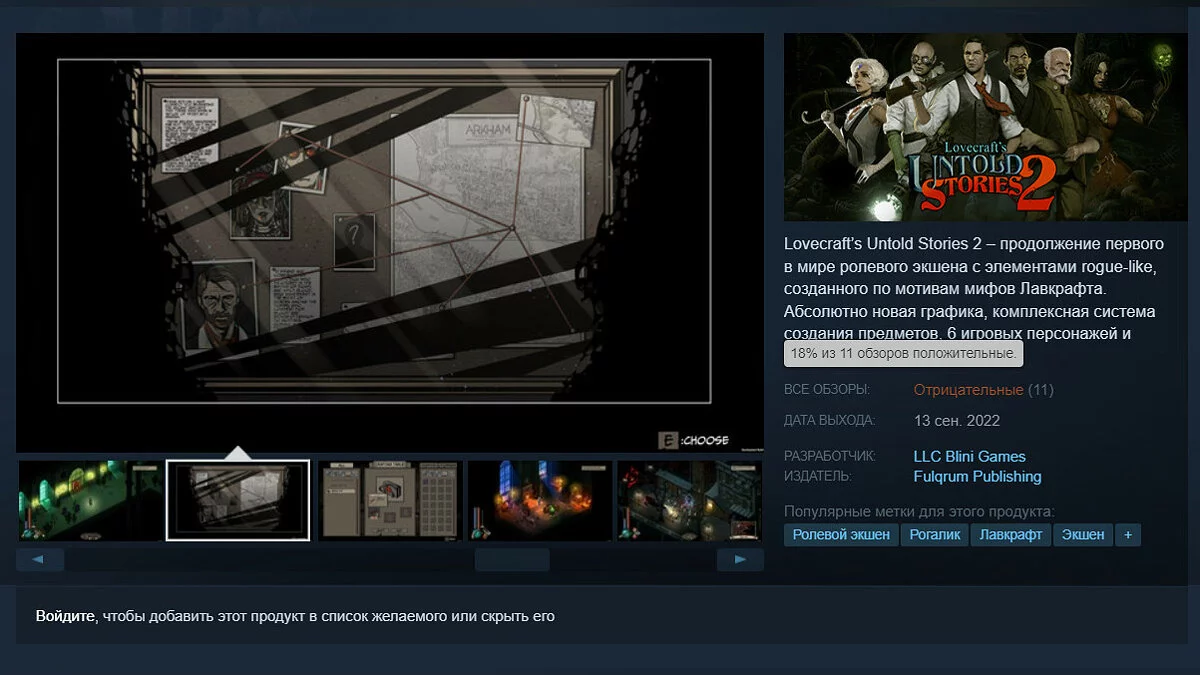Viewport: 1200px width, 675px height.
Task: Select the highlighted investigation board thumbnail
Action: [238, 500]
